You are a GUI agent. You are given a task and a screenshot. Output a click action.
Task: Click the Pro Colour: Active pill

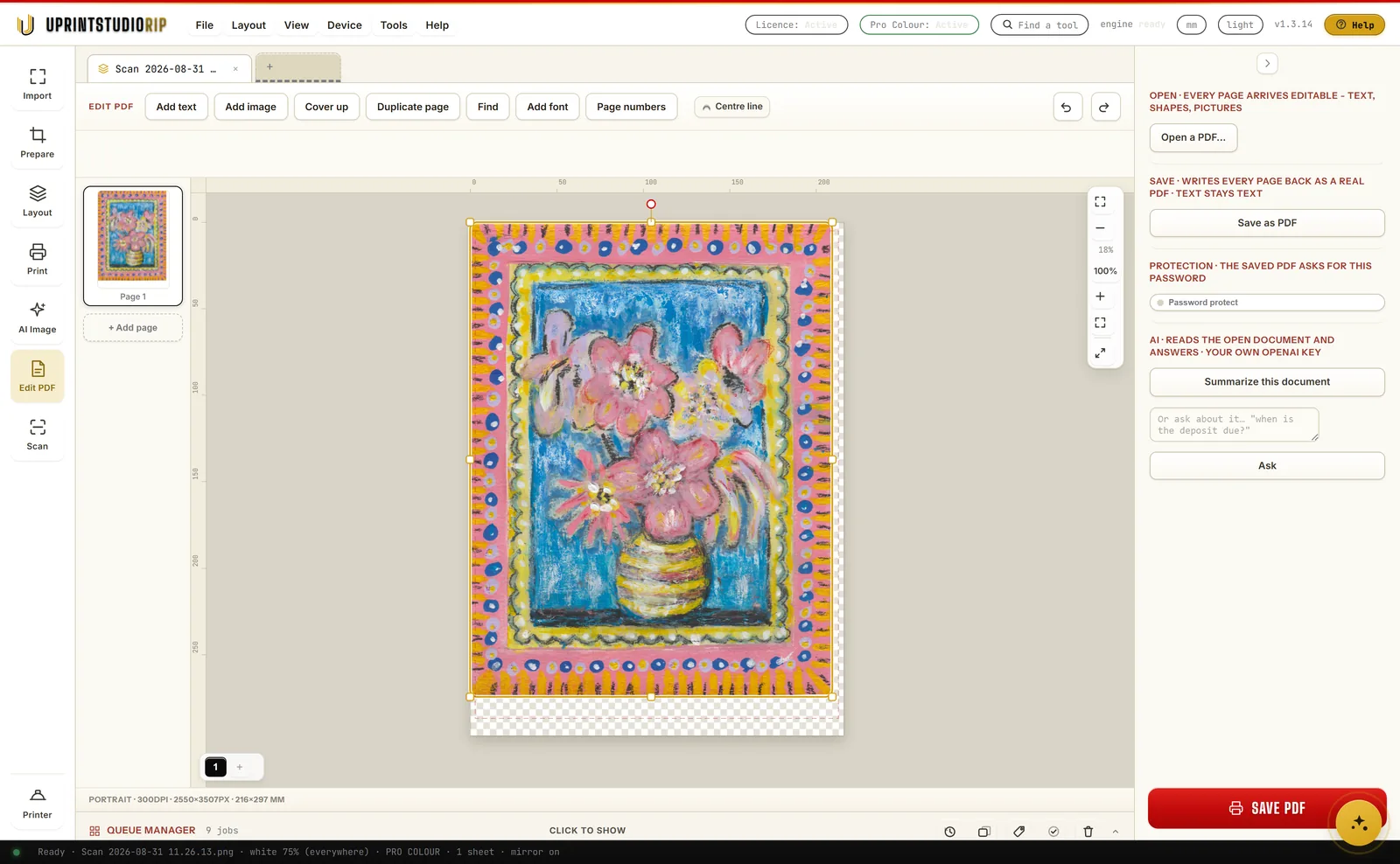pyautogui.click(x=919, y=25)
